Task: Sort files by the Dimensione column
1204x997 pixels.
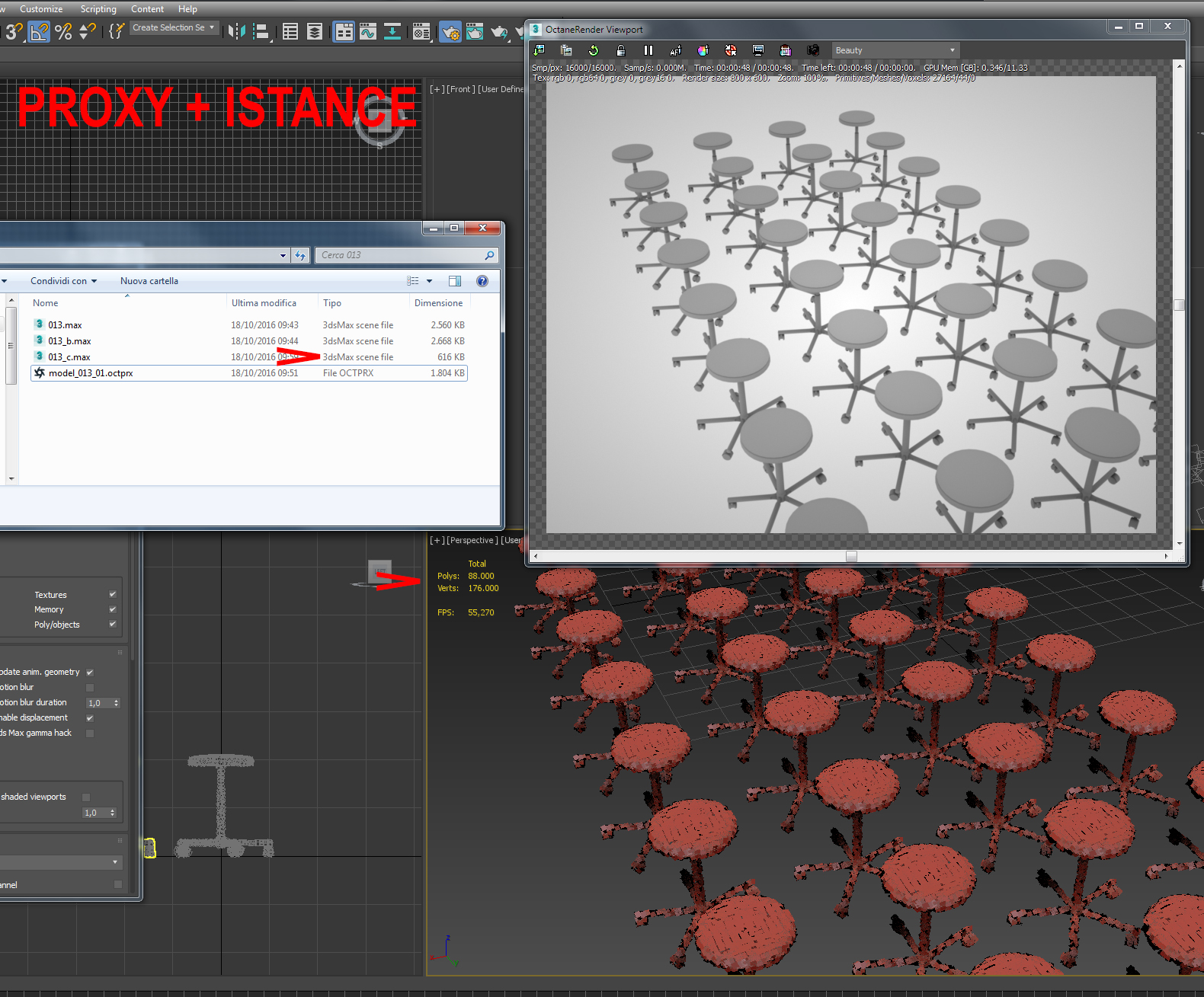Action: point(439,302)
